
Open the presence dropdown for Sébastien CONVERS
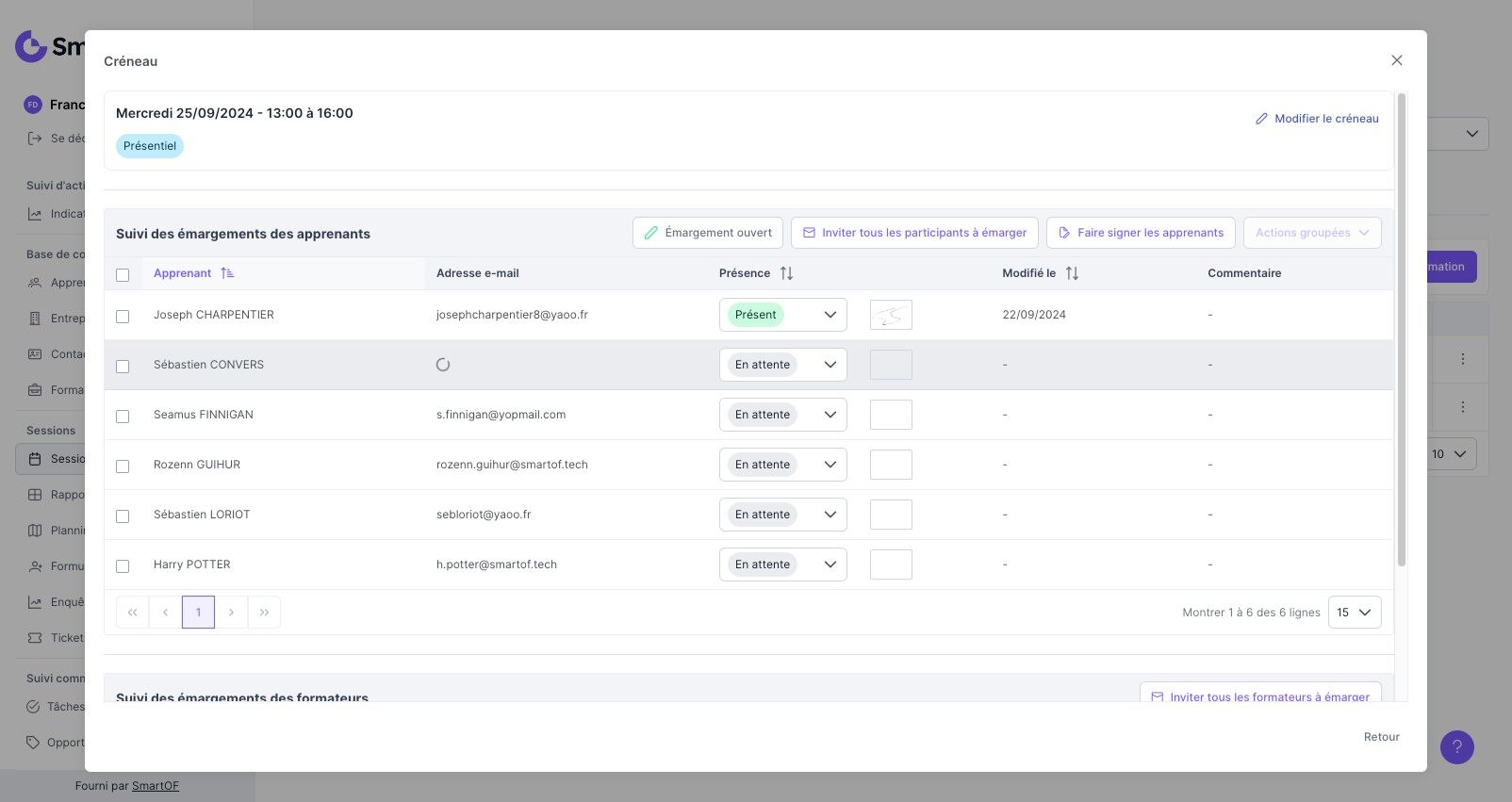782,365
